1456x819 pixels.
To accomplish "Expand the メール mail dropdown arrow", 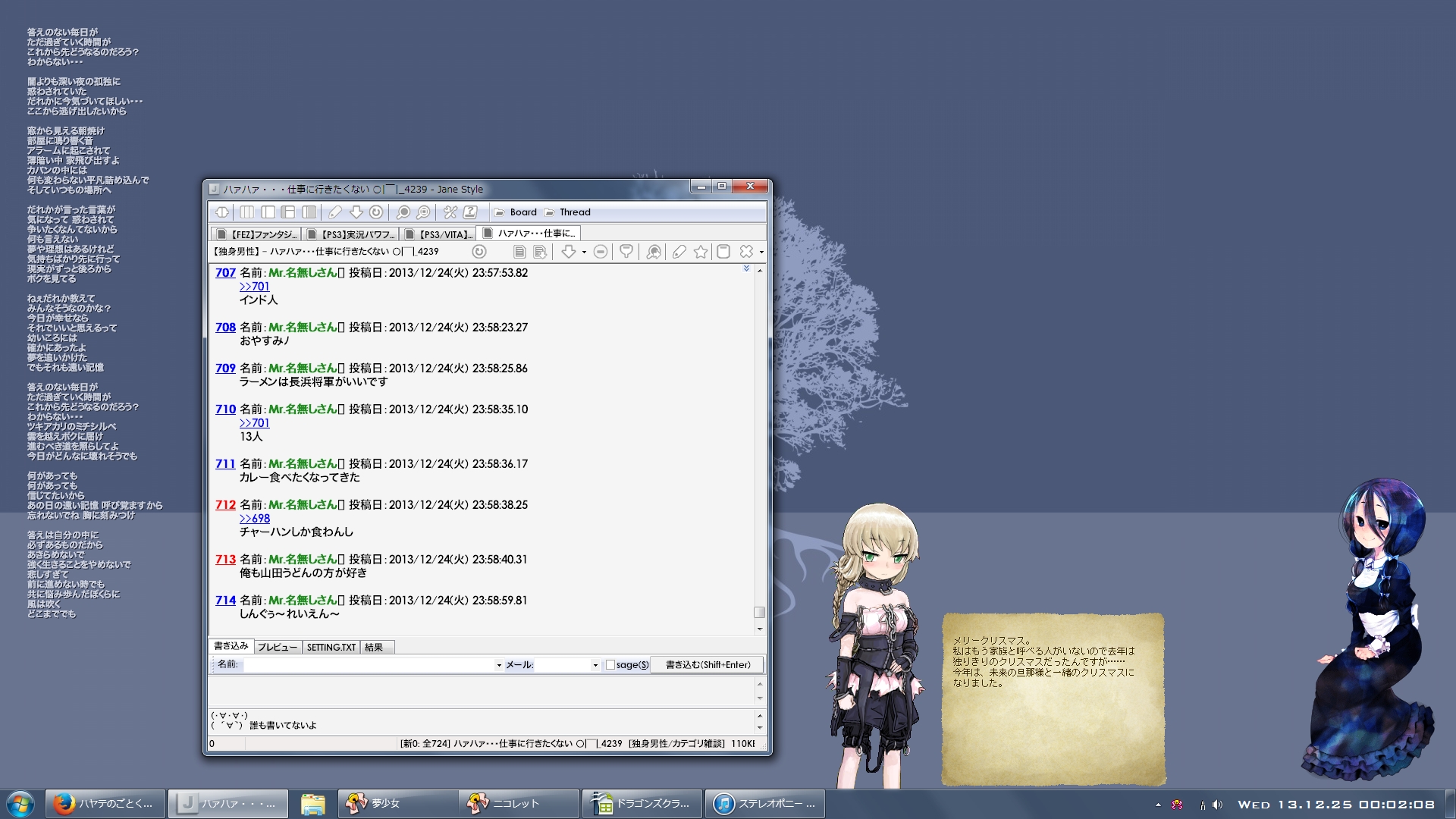I will [x=595, y=665].
